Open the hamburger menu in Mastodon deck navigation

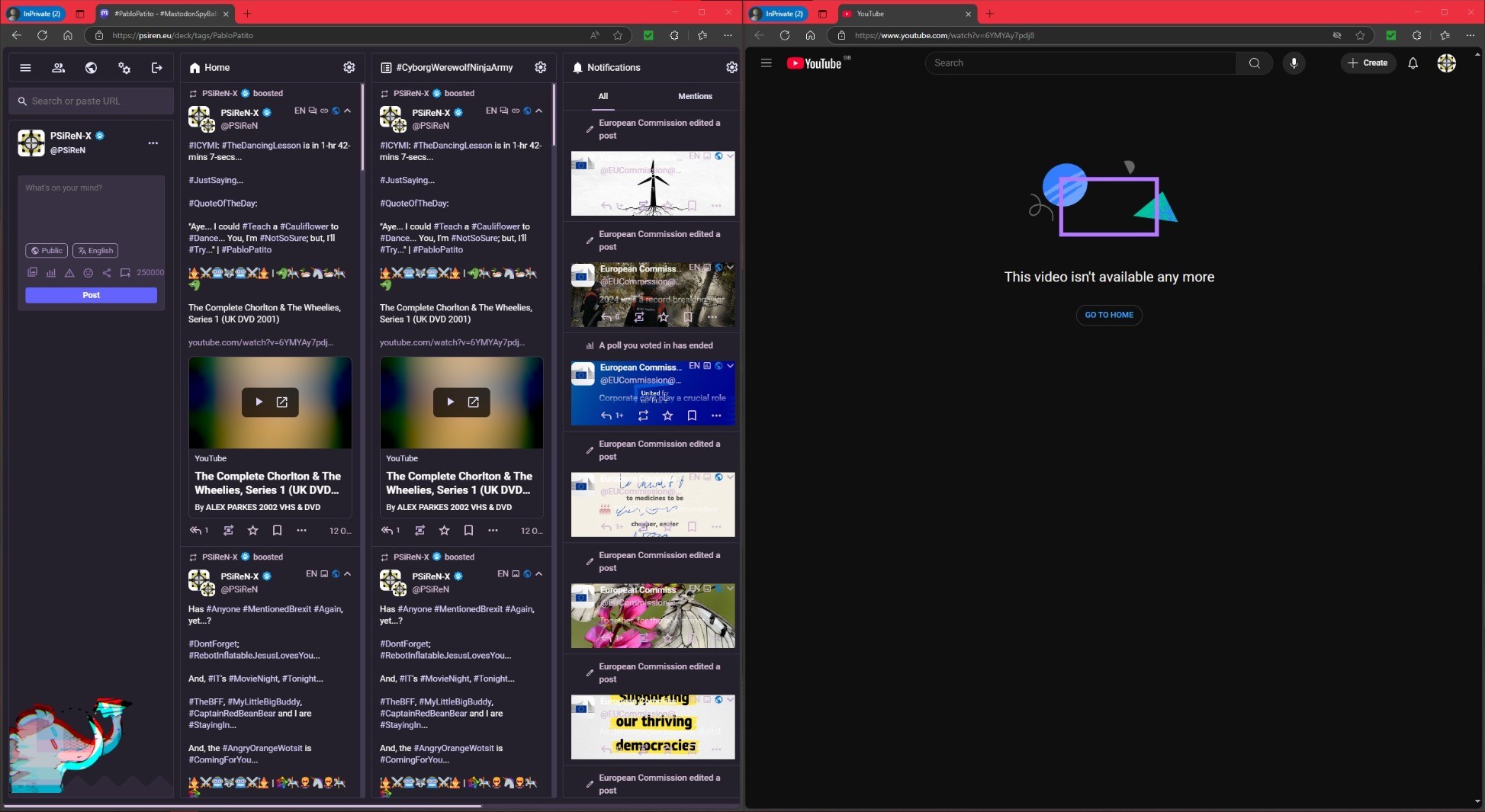[x=25, y=68]
